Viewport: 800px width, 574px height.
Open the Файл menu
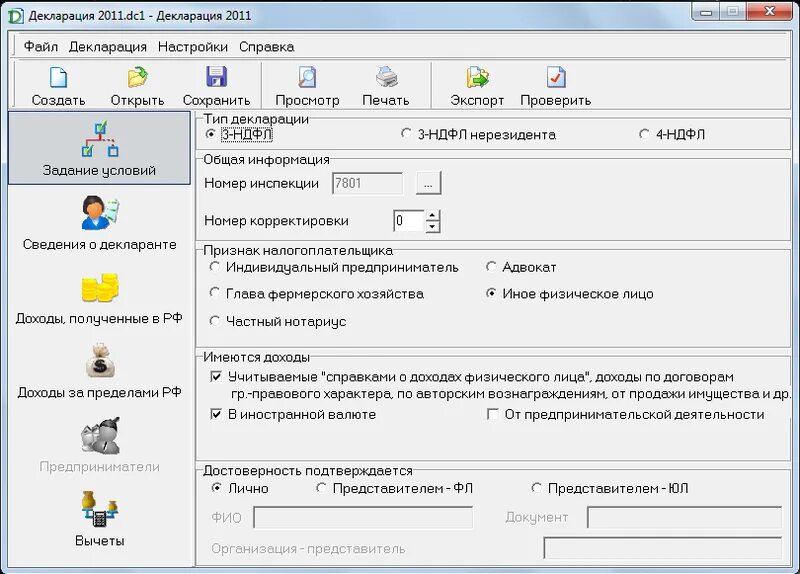coord(41,47)
